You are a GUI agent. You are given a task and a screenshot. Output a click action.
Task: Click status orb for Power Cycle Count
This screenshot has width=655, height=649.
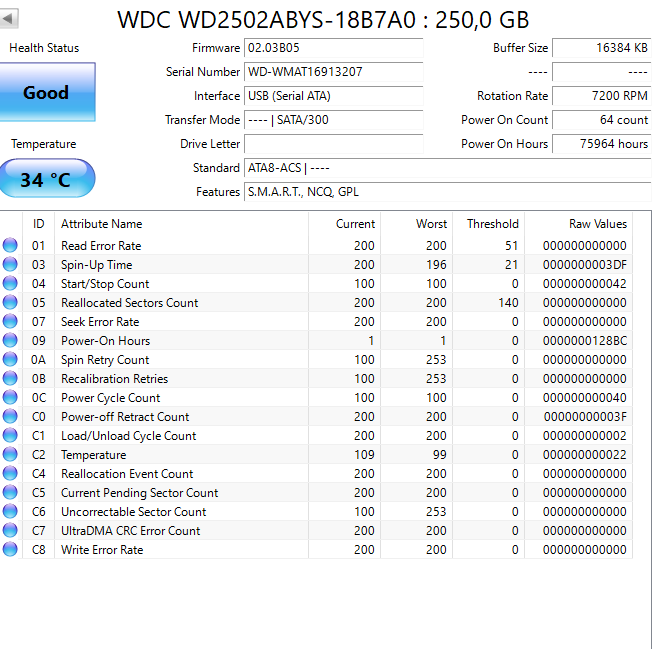click(x=10, y=397)
